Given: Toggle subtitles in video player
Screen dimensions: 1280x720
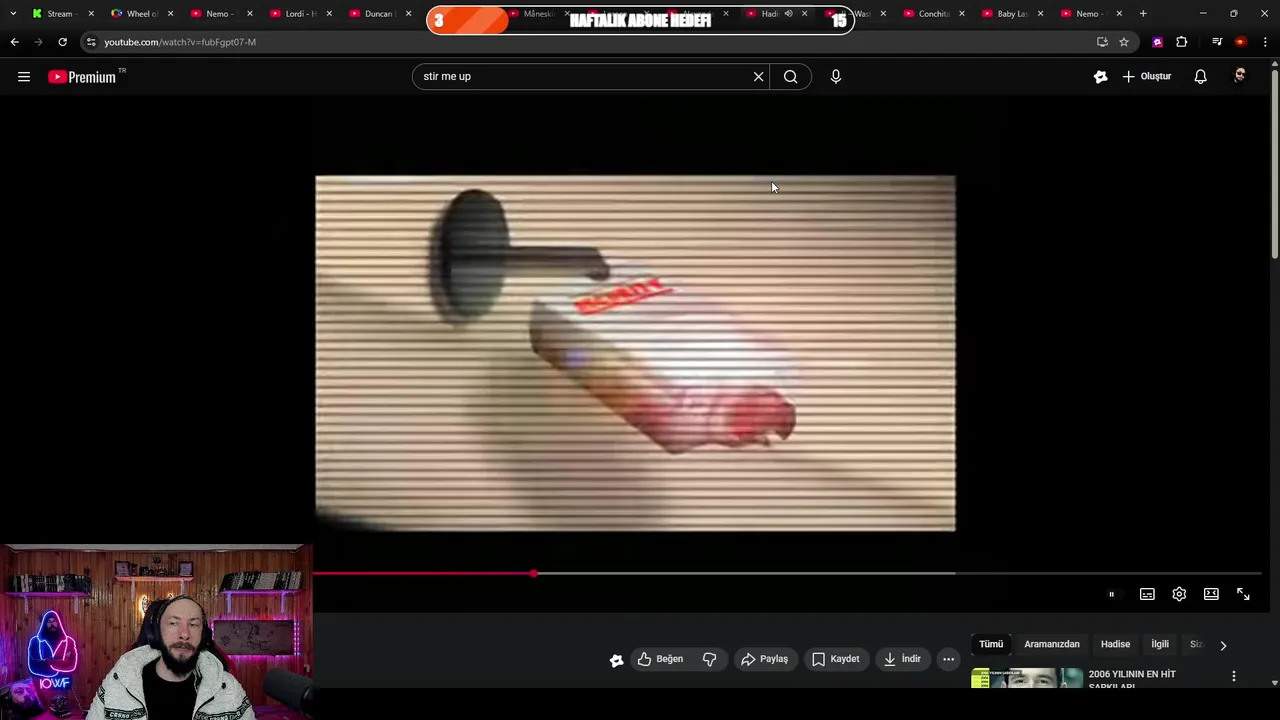Looking at the screenshot, I should [x=1147, y=594].
